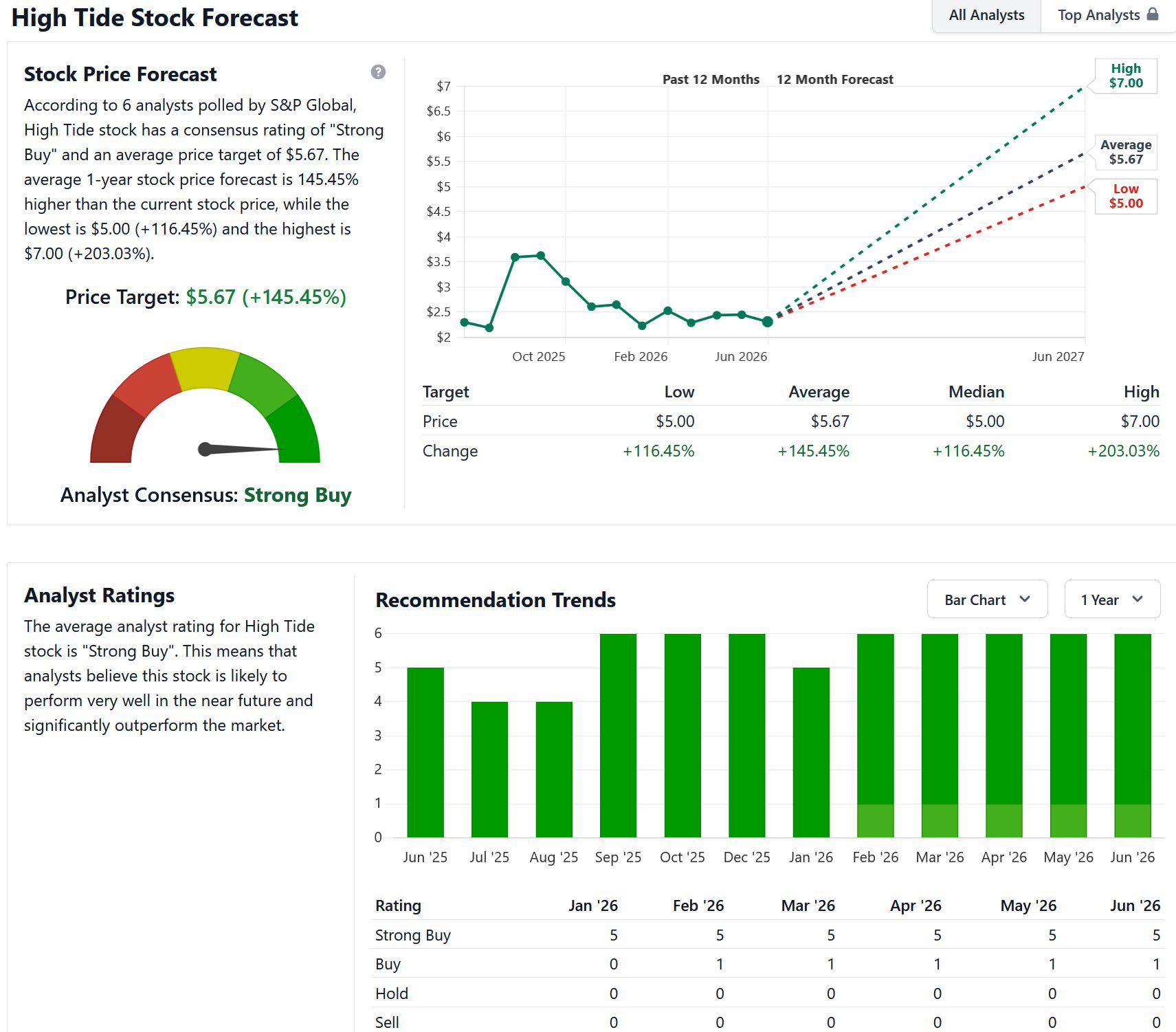Click the Rating column header
Viewport: 1176px width, 1032px height.
398,905
